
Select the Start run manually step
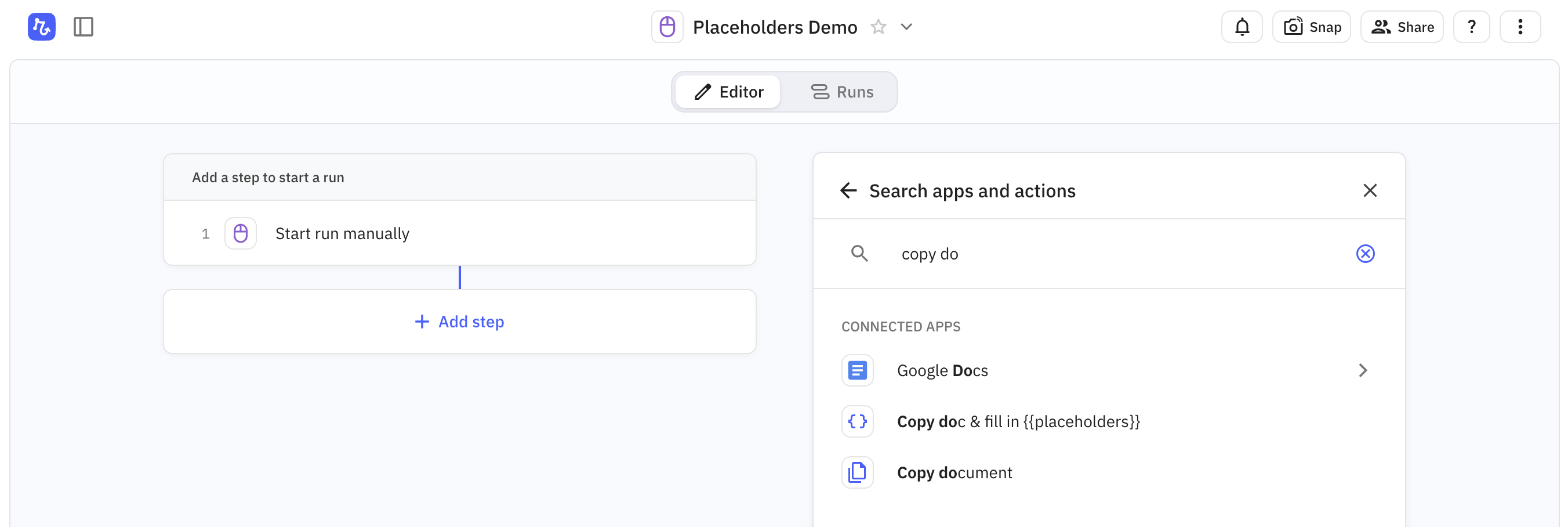click(342, 233)
